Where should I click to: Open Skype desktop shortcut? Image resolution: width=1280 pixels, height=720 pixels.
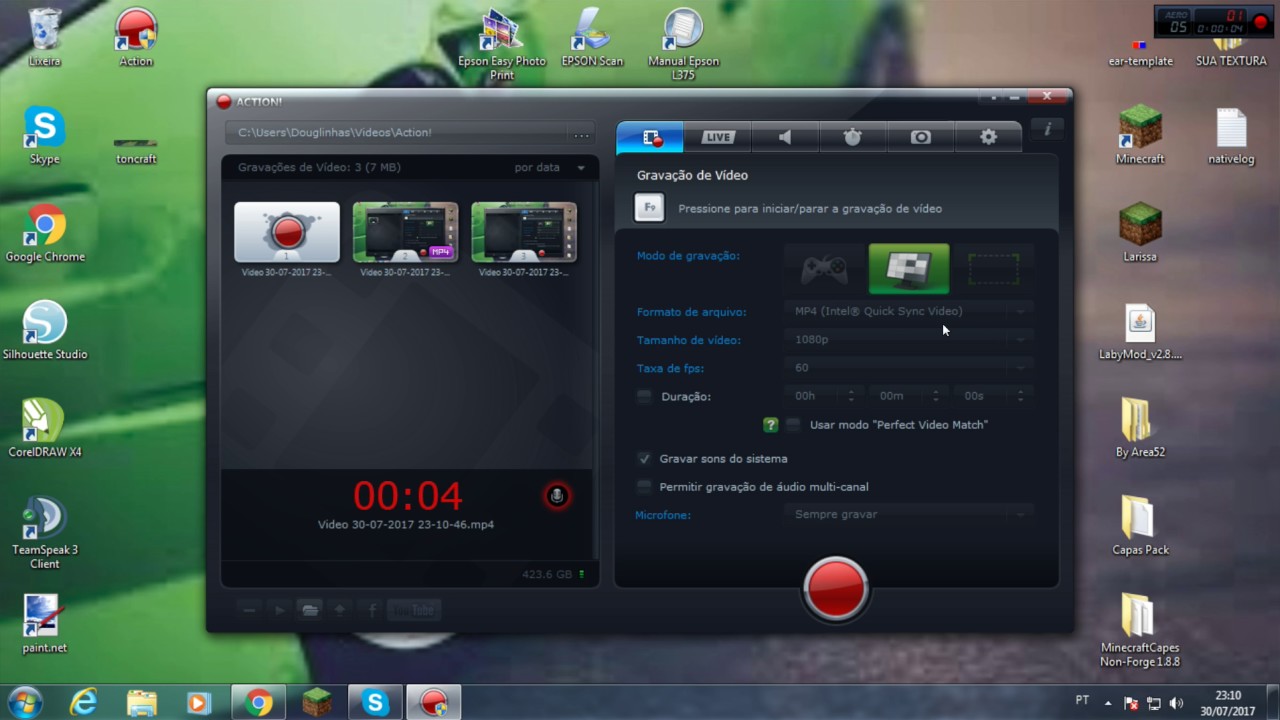coord(45,136)
